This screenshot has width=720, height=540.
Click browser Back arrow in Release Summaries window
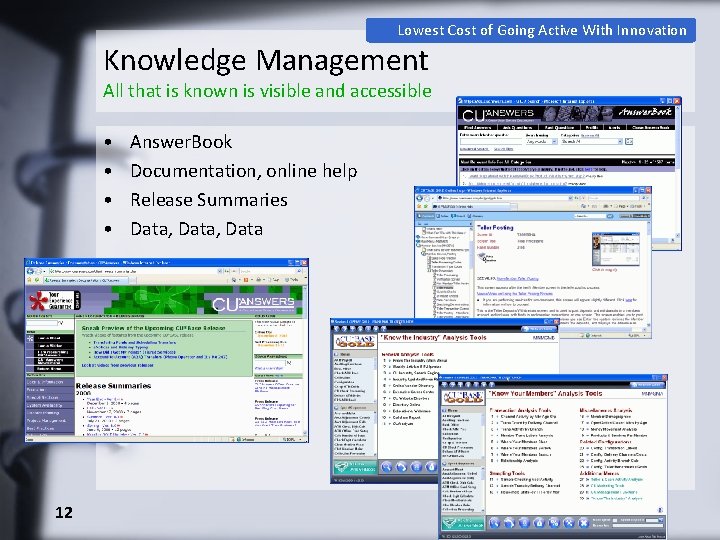tap(30, 271)
